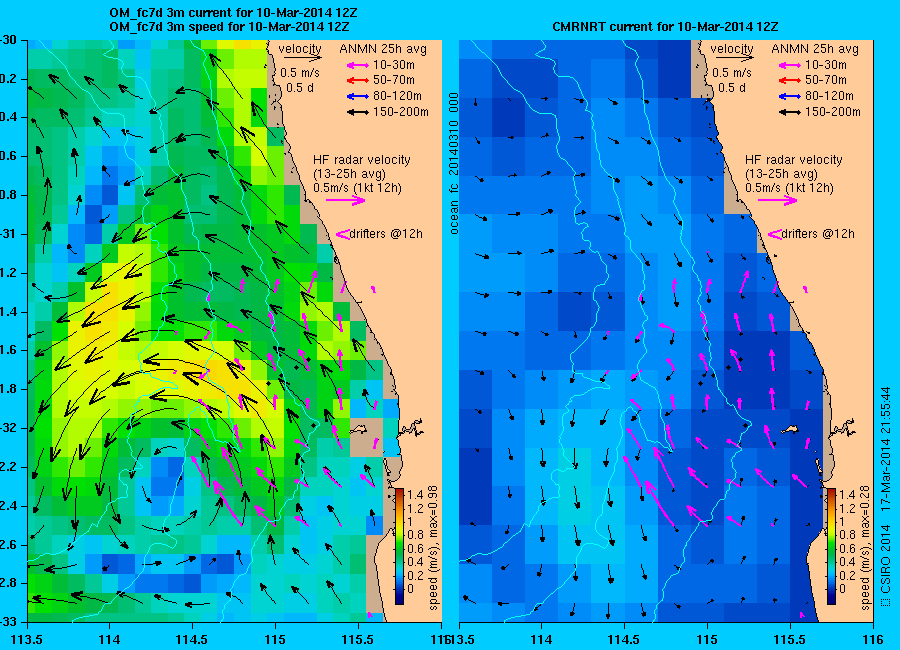Click vertical 'ocean_fc 20140310 000' text
900x650 pixels.
coord(454,164)
